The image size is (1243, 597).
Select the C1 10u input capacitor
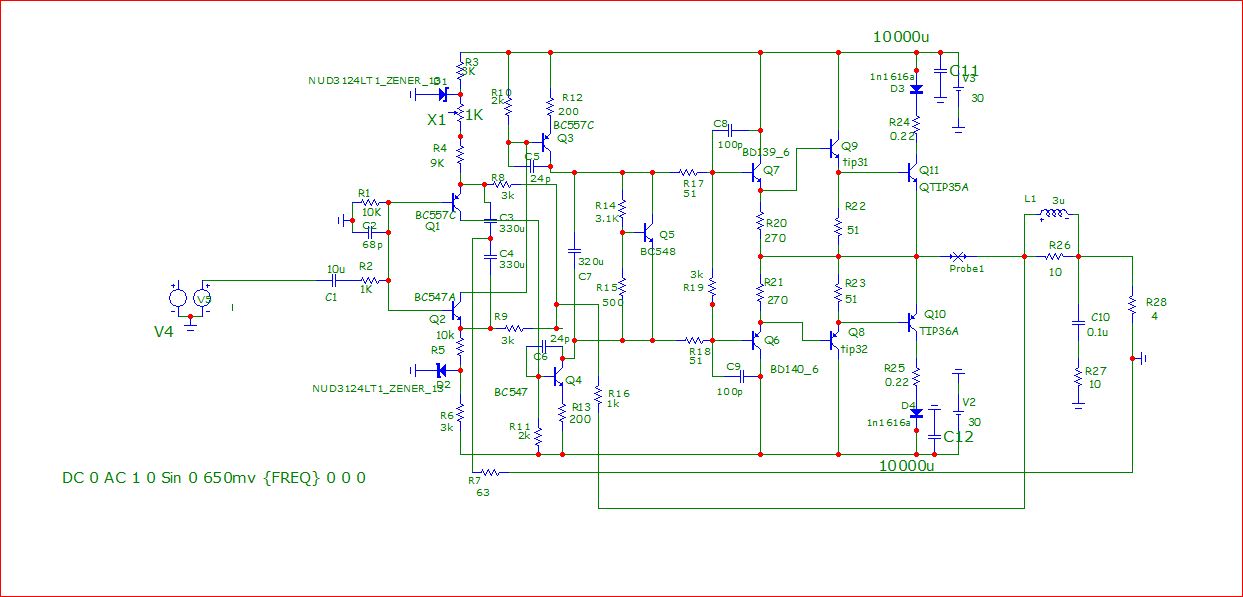(x=336, y=281)
